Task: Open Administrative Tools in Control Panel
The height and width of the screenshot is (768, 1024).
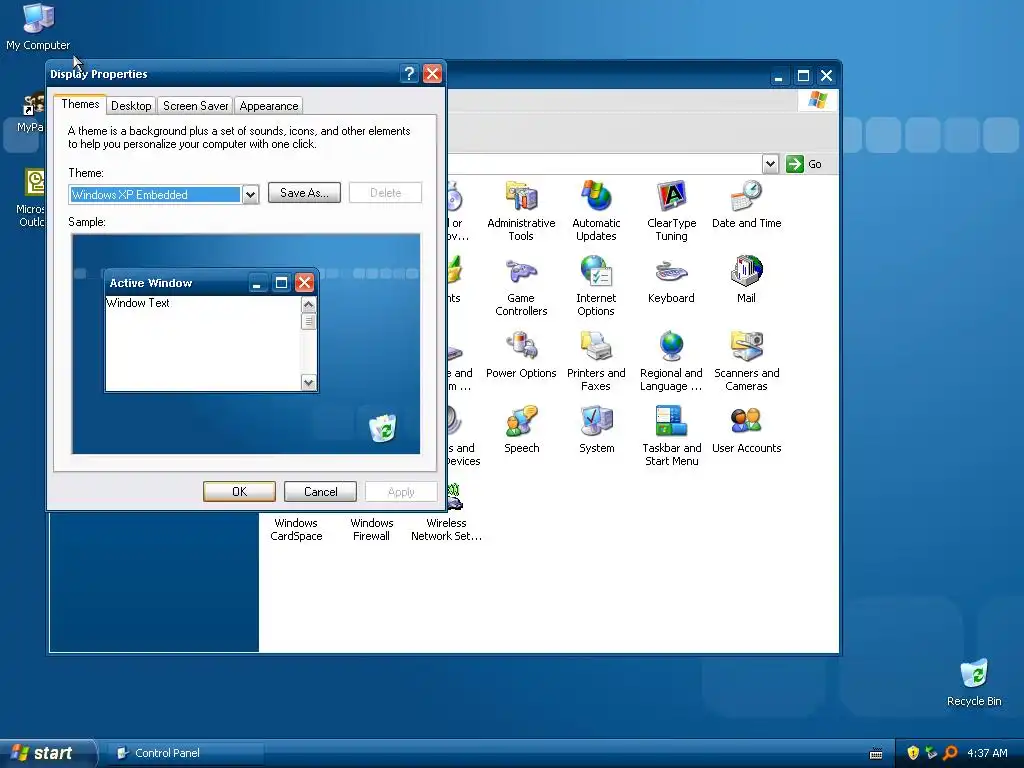Action: (x=521, y=210)
